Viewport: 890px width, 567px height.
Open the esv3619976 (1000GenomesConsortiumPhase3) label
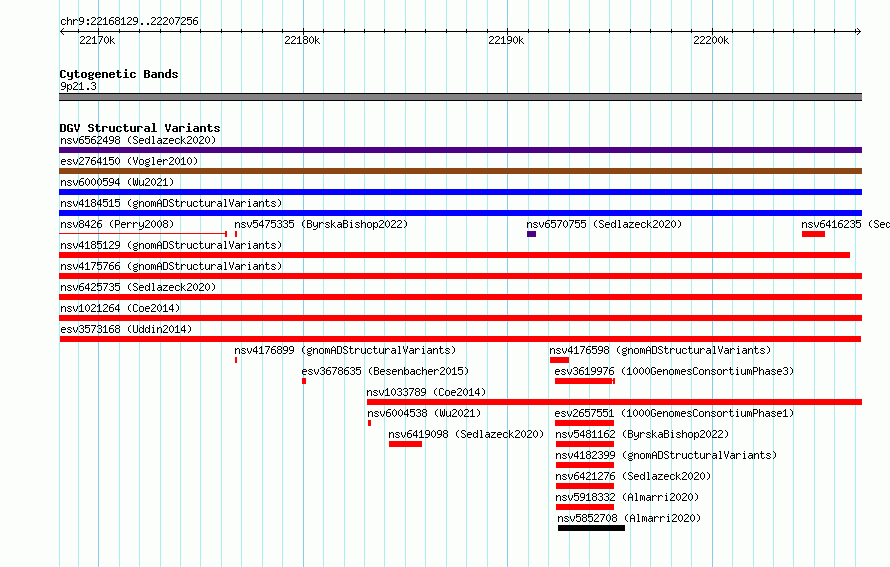pyautogui.click(x=674, y=371)
